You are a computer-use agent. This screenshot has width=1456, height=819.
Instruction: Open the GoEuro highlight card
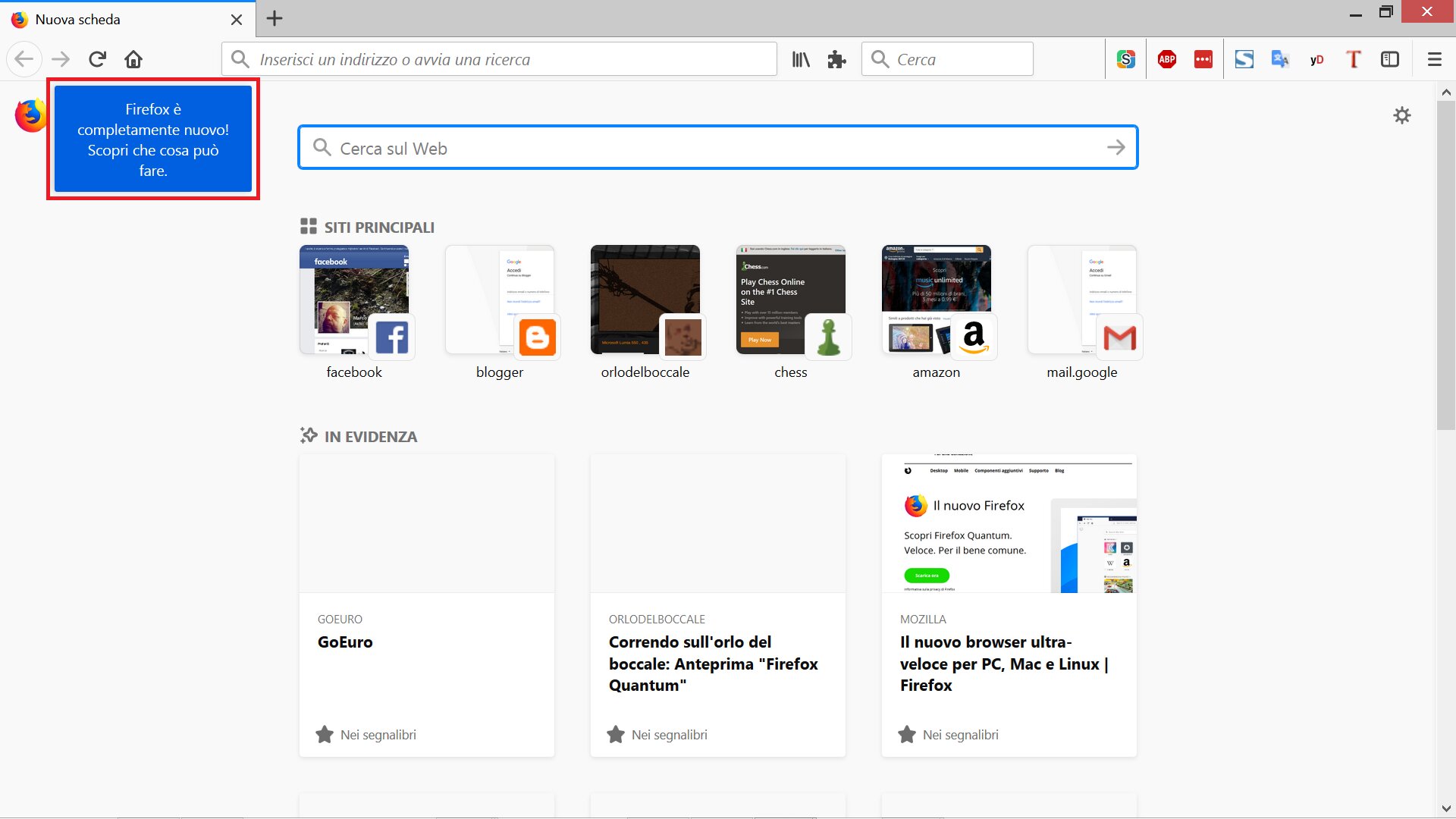(x=426, y=604)
